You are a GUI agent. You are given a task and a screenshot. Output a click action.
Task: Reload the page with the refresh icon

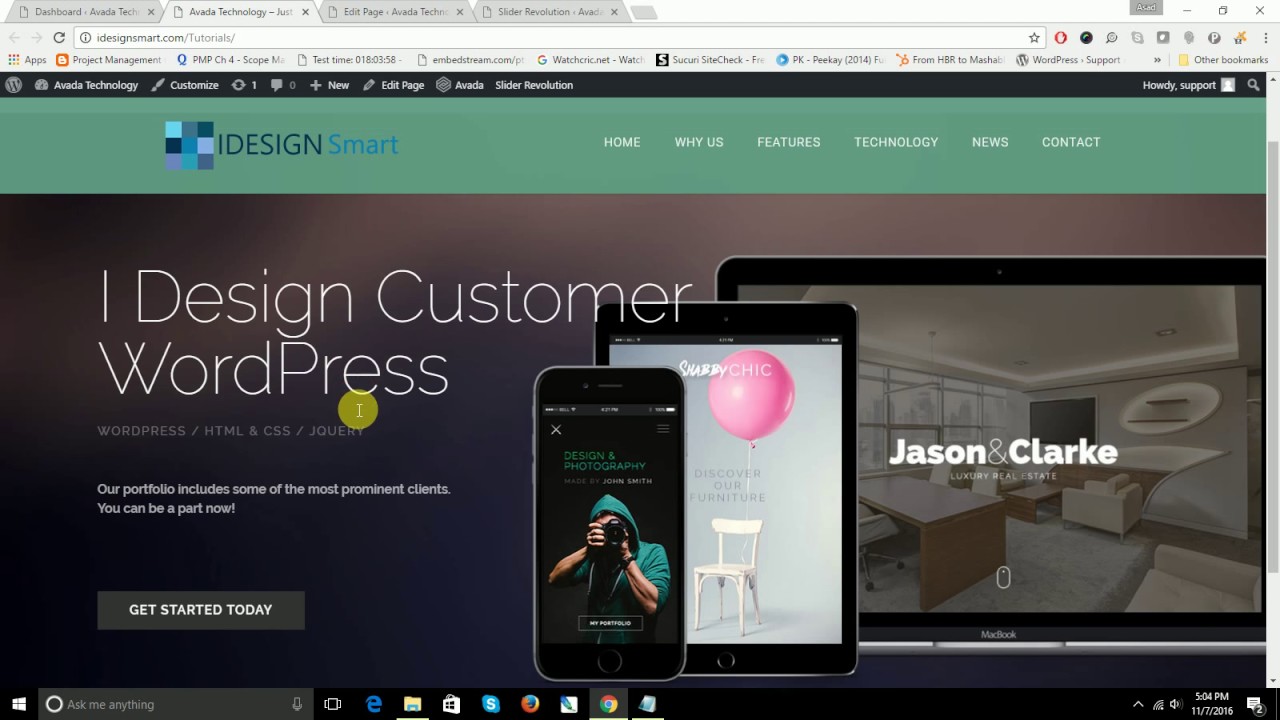coord(59,37)
